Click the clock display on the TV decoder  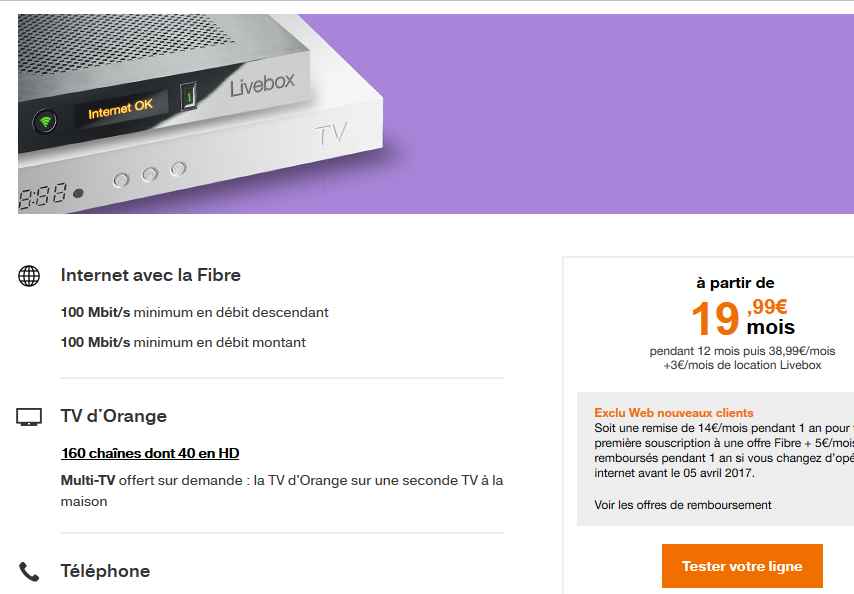pos(43,195)
